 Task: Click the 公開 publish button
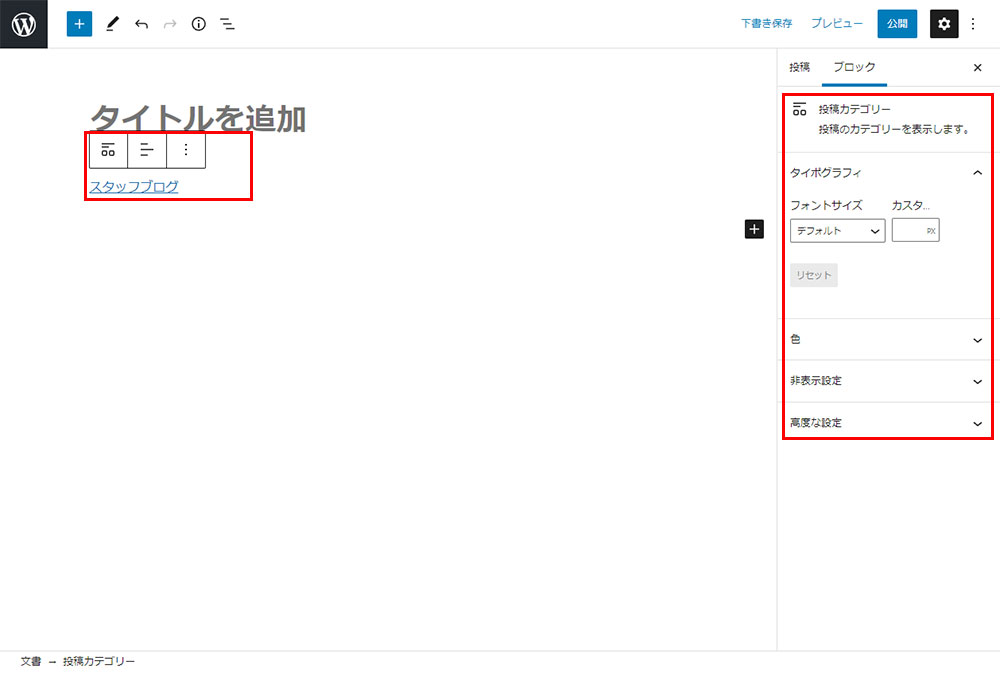[x=897, y=24]
